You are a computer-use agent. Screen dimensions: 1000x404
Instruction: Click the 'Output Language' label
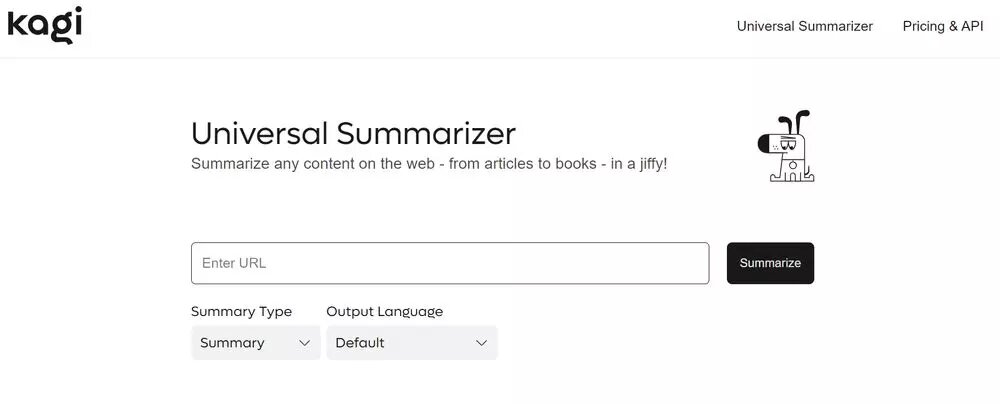pyautogui.click(x=384, y=311)
